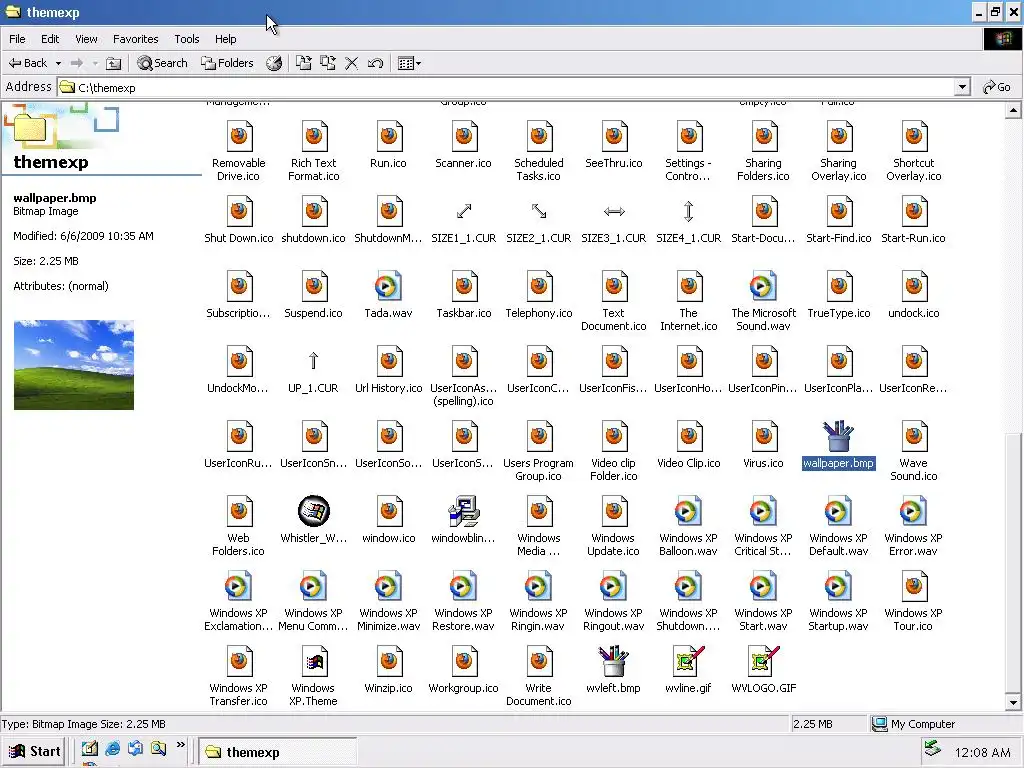Expand Quick Launch overflow chevron
The width and height of the screenshot is (1024, 768).
[x=180, y=745]
